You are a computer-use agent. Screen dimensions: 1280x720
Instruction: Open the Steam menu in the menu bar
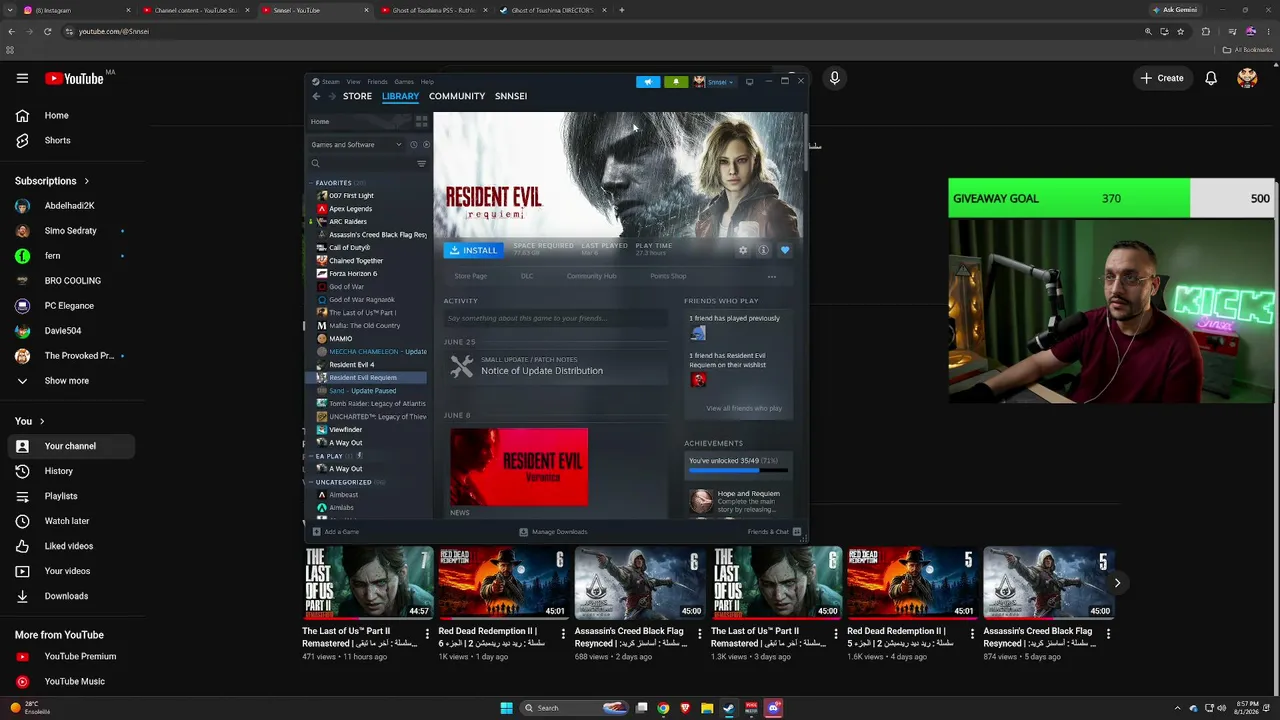click(330, 82)
